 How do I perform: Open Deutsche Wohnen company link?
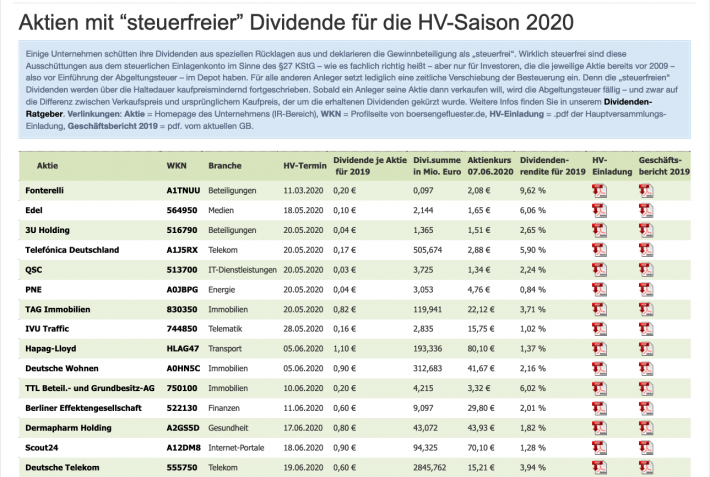(x=62, y=369)
